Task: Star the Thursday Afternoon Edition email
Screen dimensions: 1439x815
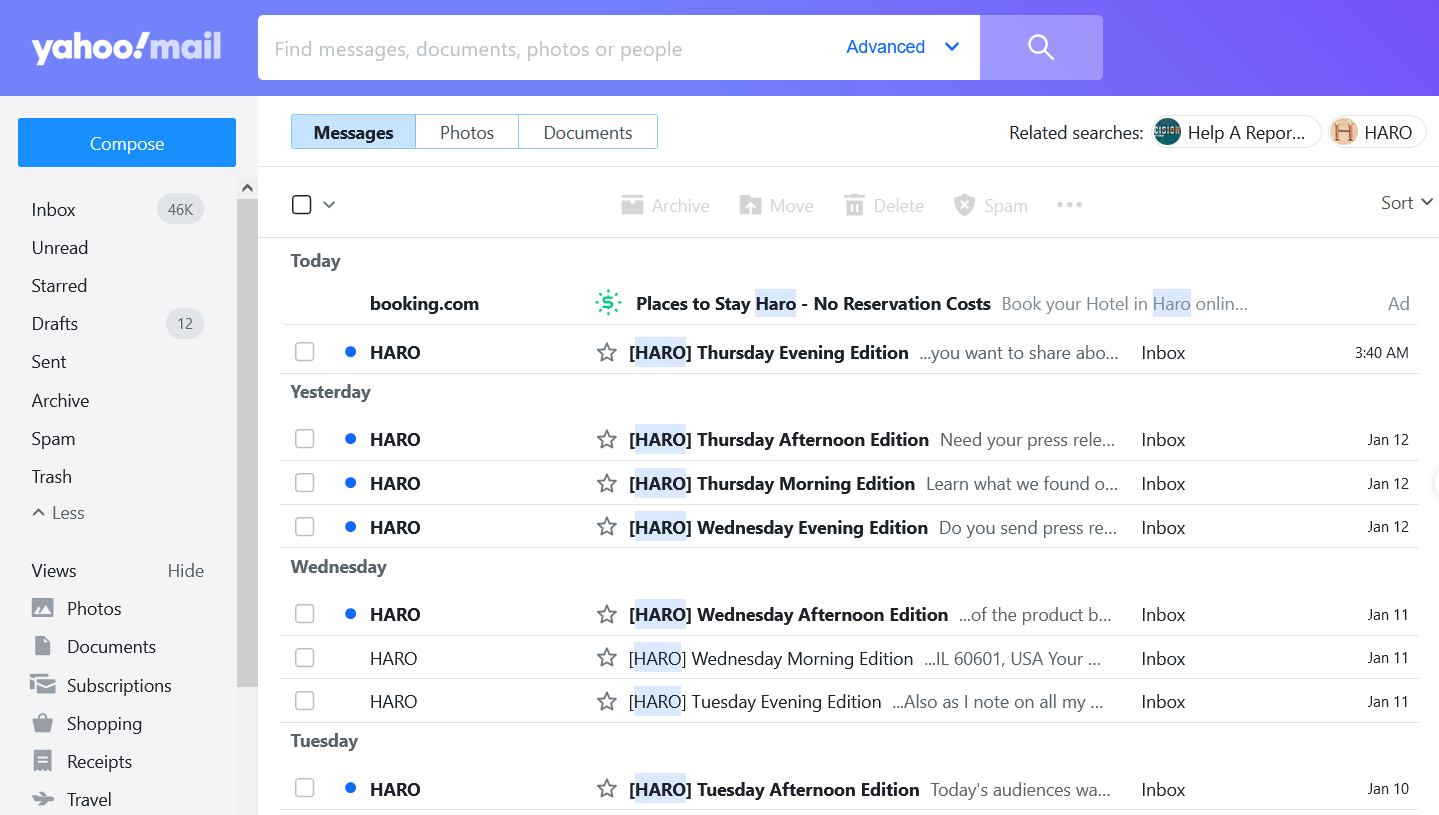Action: (x=606, y=439)
